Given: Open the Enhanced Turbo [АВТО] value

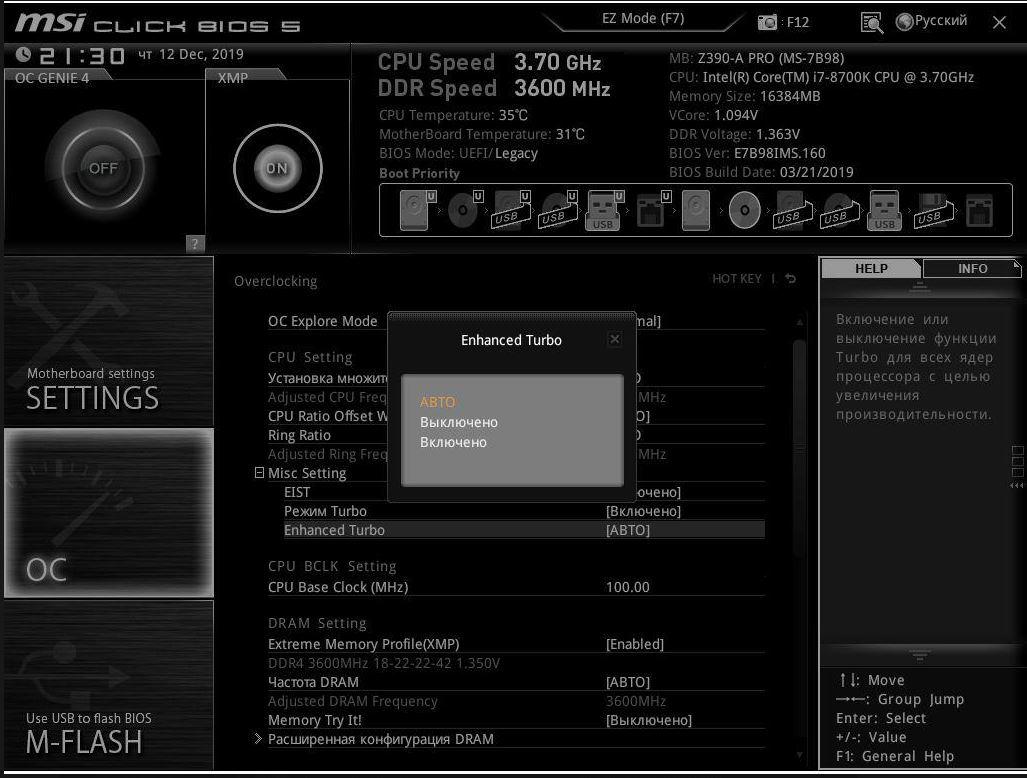Looking at the screenshot, I should pos(627,530).
